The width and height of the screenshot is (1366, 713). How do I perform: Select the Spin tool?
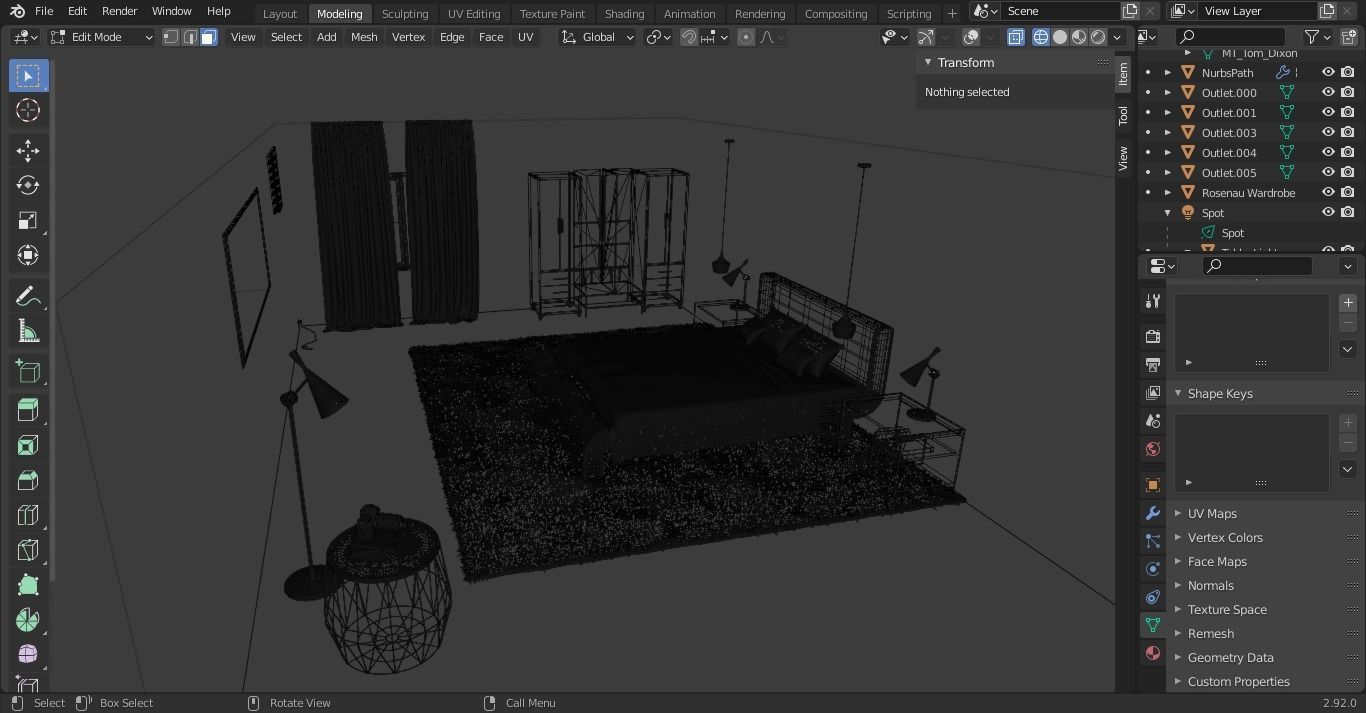[x=28, y=620]
